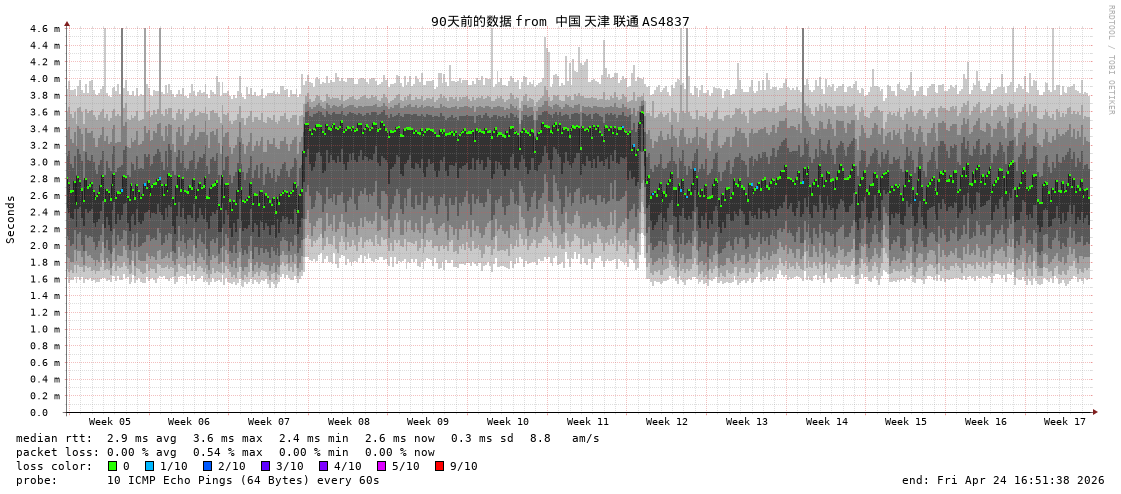Click the blue 2/10 loss swatch
The width and height of the screenshot is (1121, 494).
pos(207,466)
